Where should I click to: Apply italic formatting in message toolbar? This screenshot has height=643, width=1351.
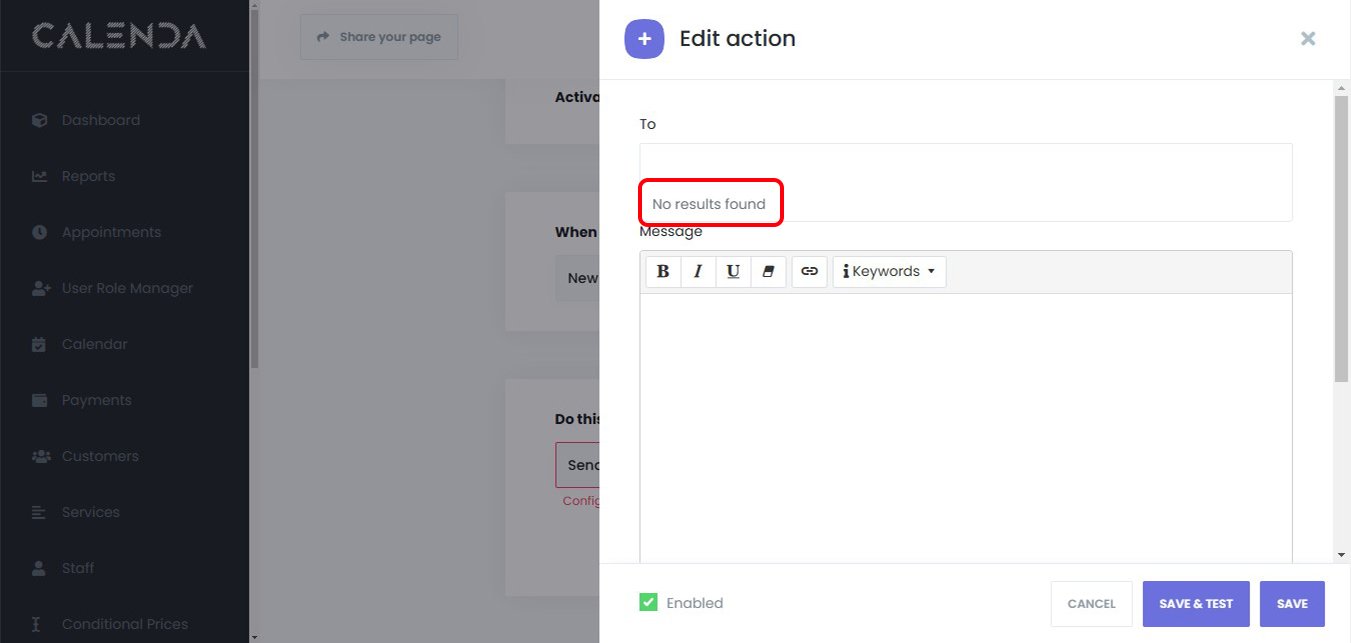click(x=698, y=271)
